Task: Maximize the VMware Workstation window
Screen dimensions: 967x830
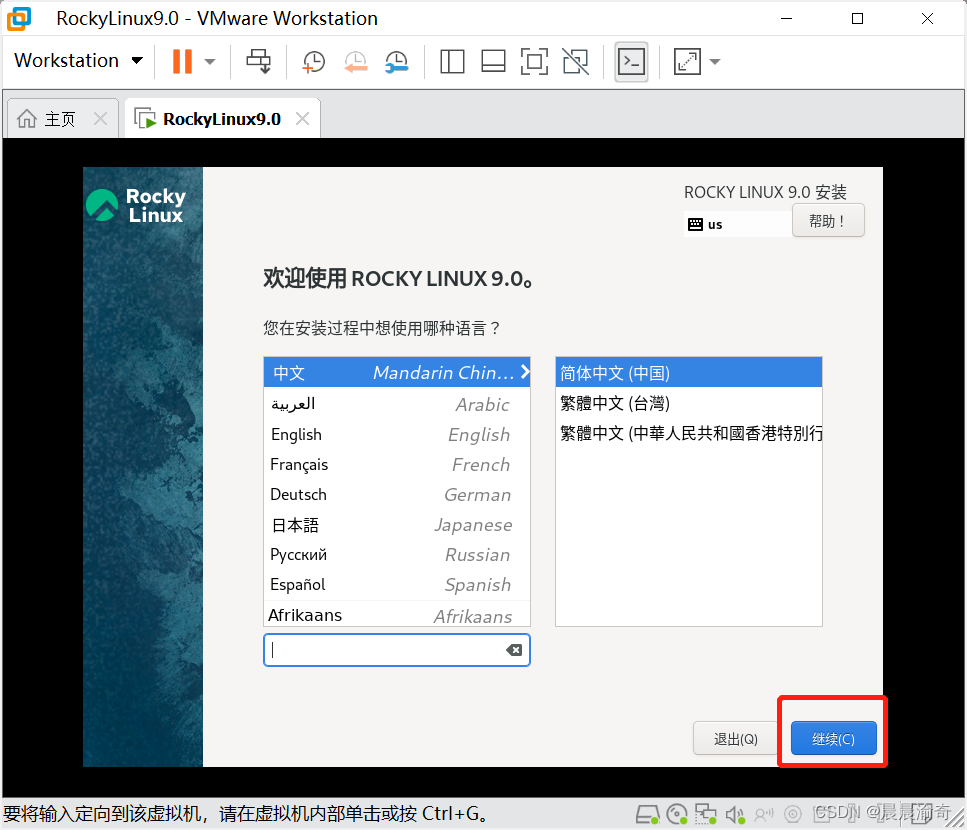Action: (857, 18)
